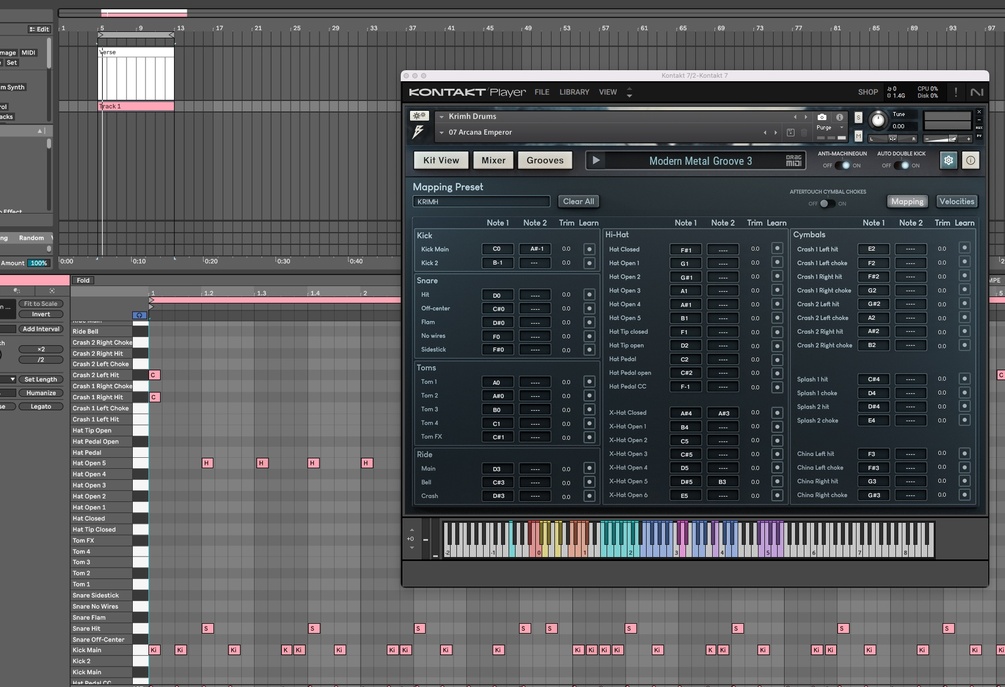Select the Mapping page button
The height and width of the screenshot is (687, 1005).
[x=907, y=201]
